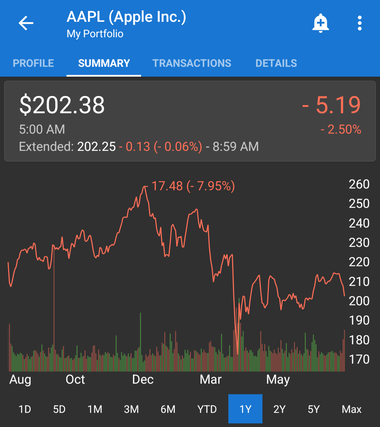Image resolution: width=380 pixels, height=427 pixels.
Task: Select the 1D chart range
Action: tap(25, 409)
